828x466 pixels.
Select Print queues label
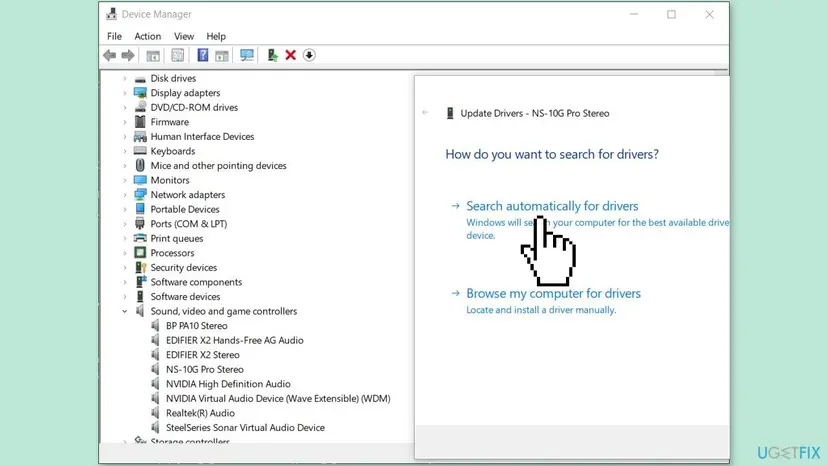point(176,238)
